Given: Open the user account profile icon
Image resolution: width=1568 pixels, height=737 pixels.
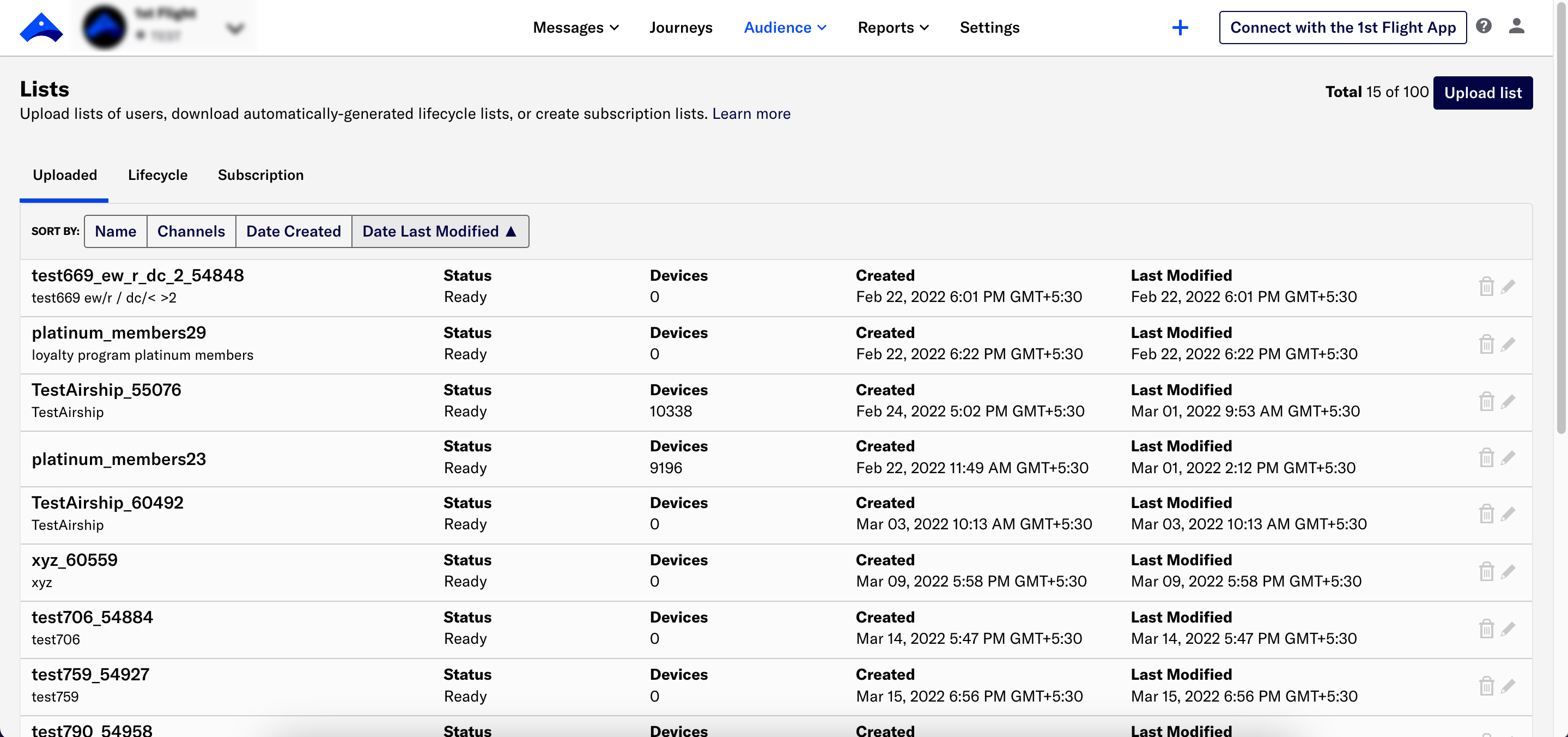Looking at the screenshot, I should point(1516,26).
